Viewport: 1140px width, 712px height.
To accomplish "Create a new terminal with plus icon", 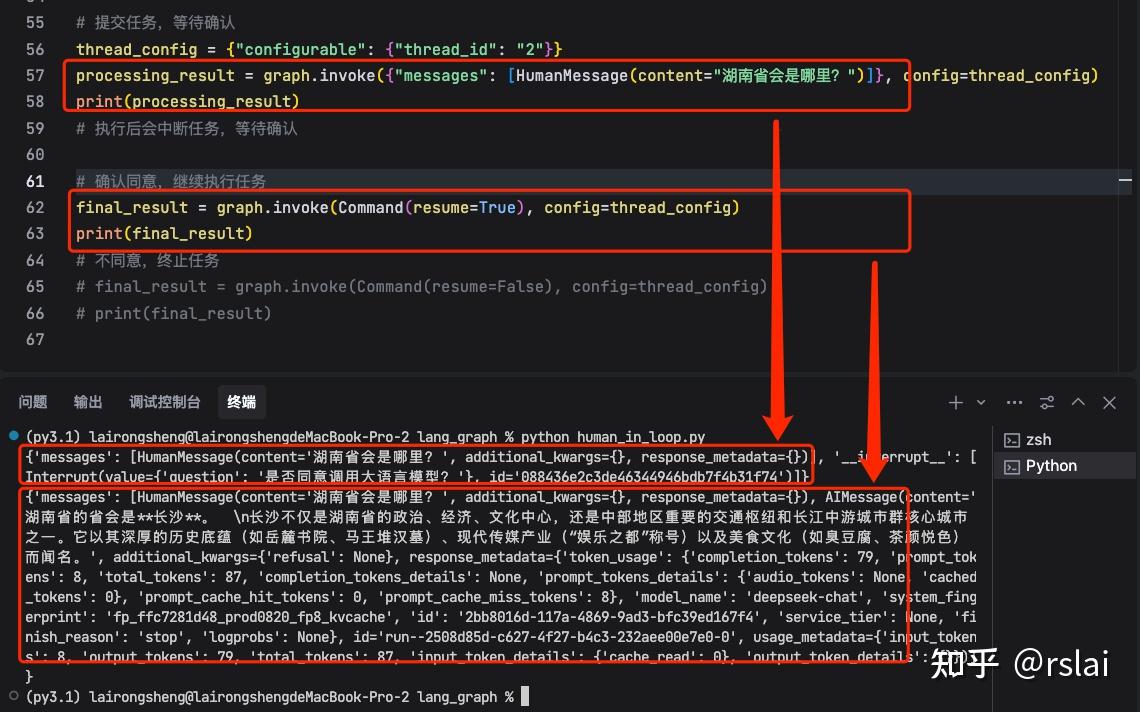I will tap(955, 402).
